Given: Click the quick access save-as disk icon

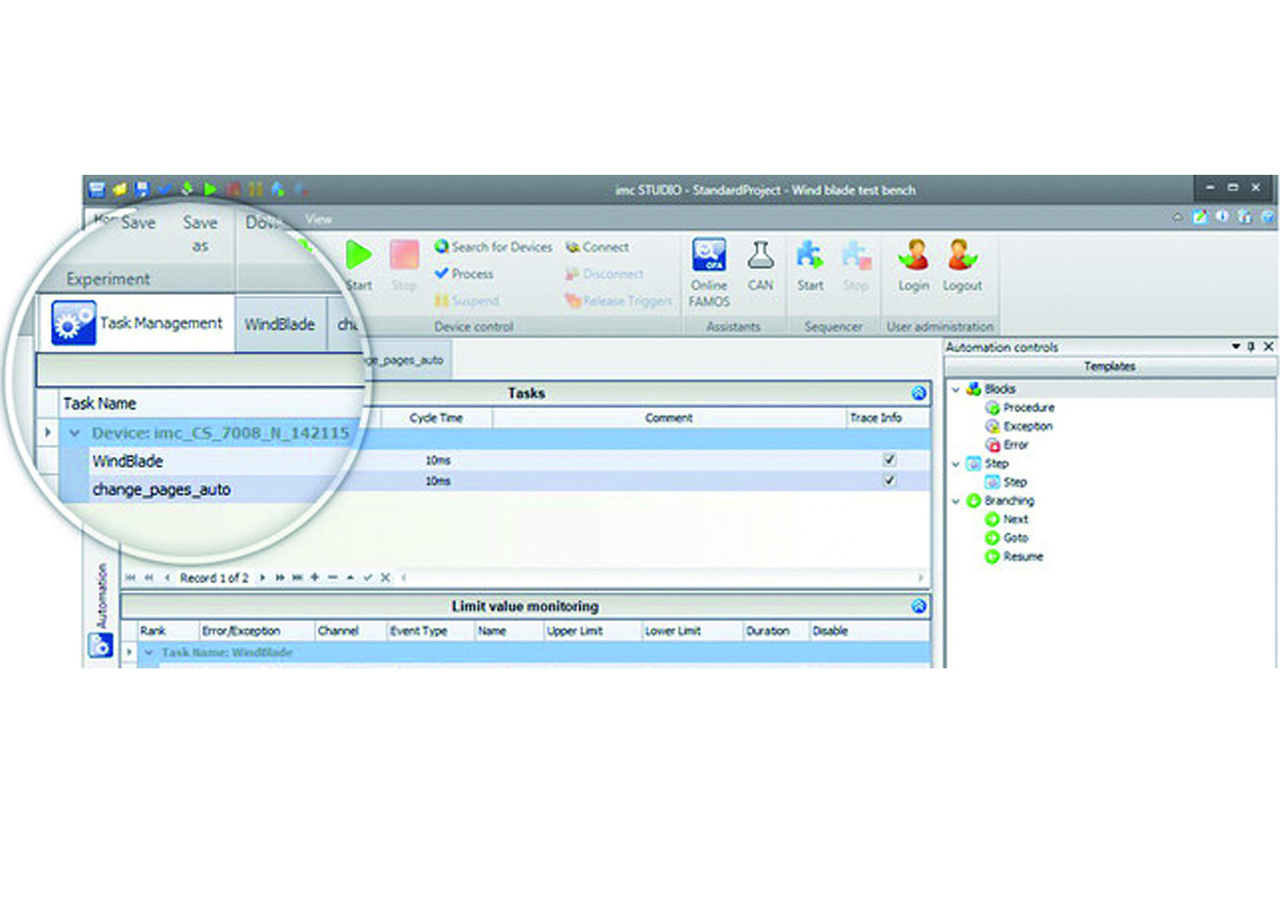Looking at the screenshot, I should (142, 189).
